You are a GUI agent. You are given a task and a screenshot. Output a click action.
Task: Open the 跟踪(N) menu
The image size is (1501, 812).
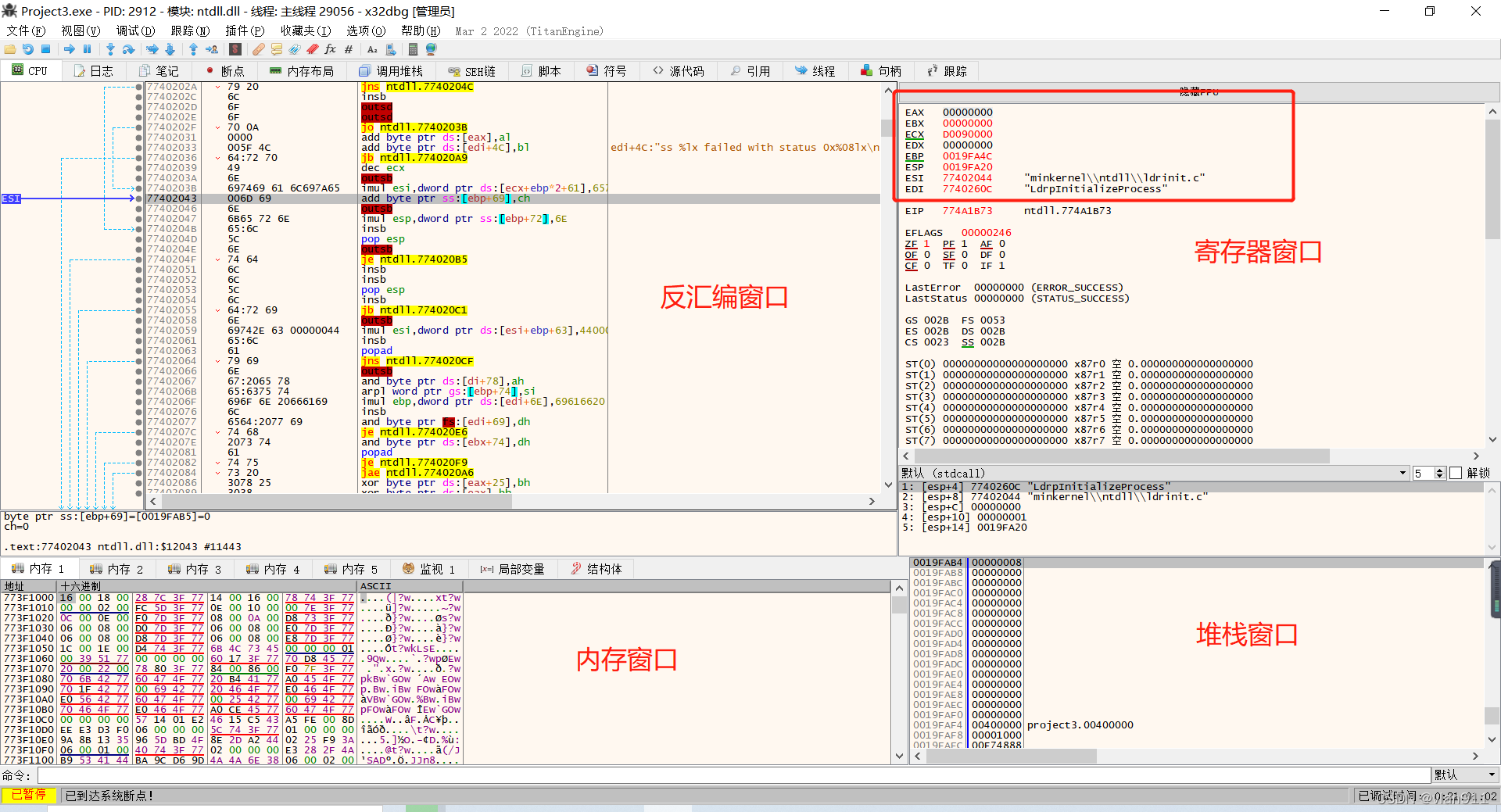[190, 30]
